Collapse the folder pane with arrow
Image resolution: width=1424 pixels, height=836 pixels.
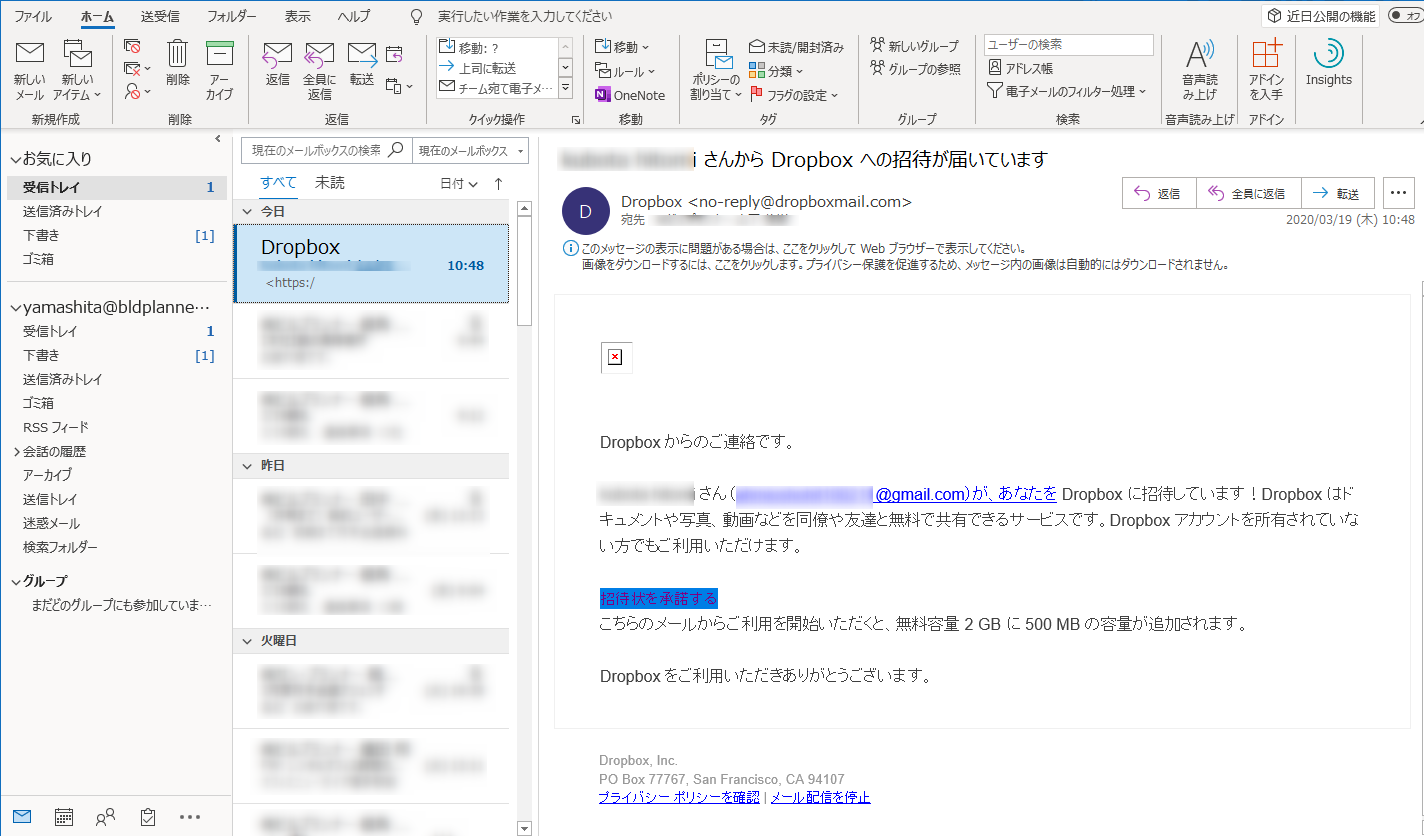[218, 139]
